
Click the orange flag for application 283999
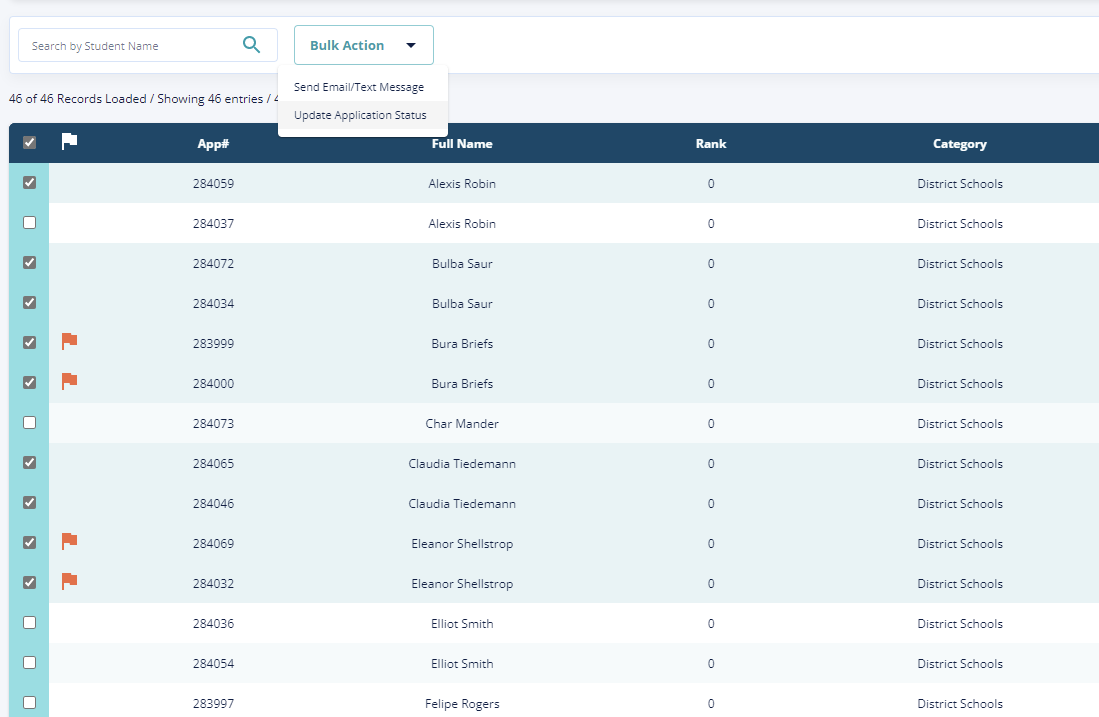click(x=69, y=342)
